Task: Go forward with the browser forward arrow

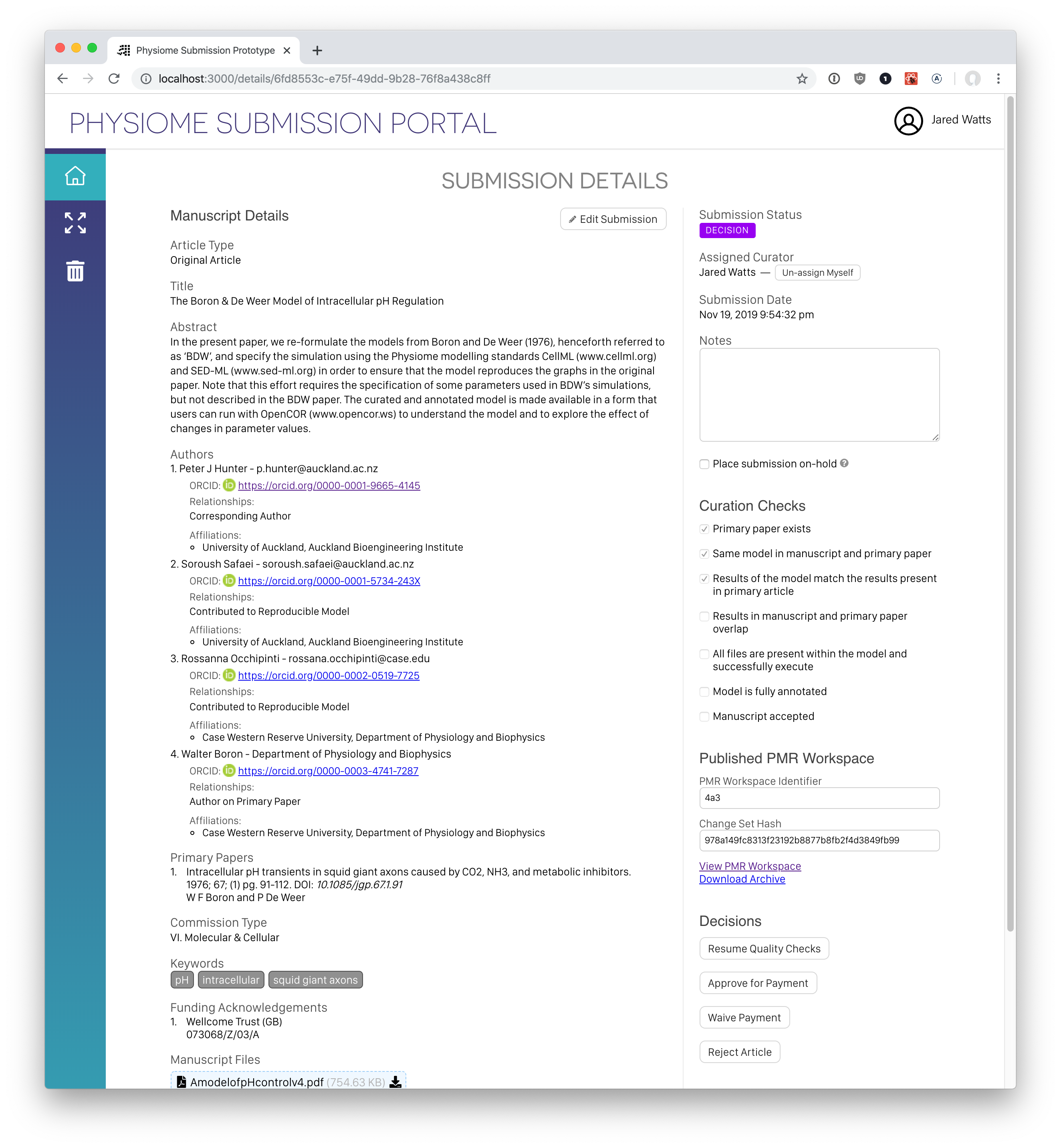Action: click(x=88, y=79)
